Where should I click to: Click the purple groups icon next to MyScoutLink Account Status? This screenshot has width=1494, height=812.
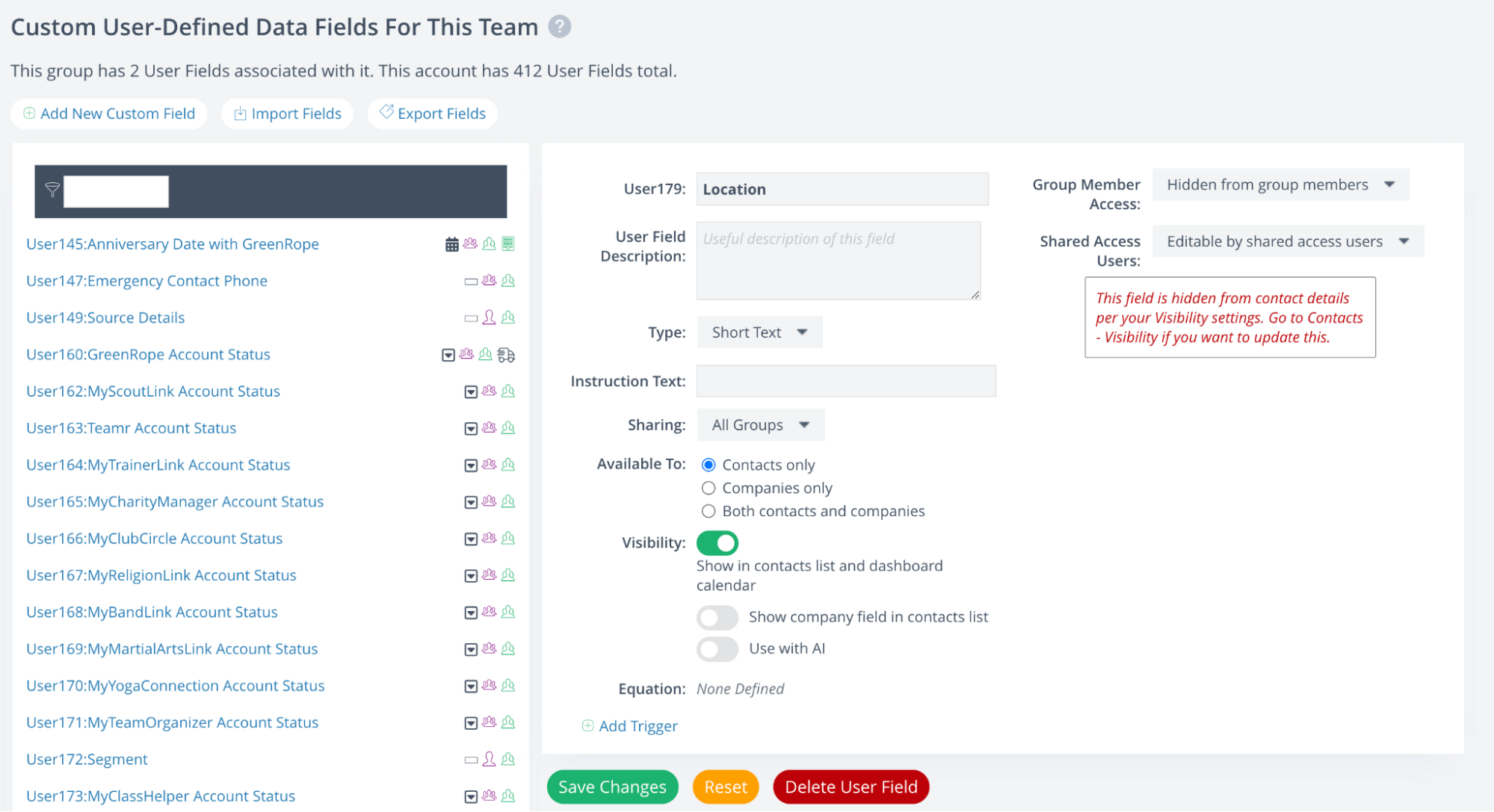(490, 391)
